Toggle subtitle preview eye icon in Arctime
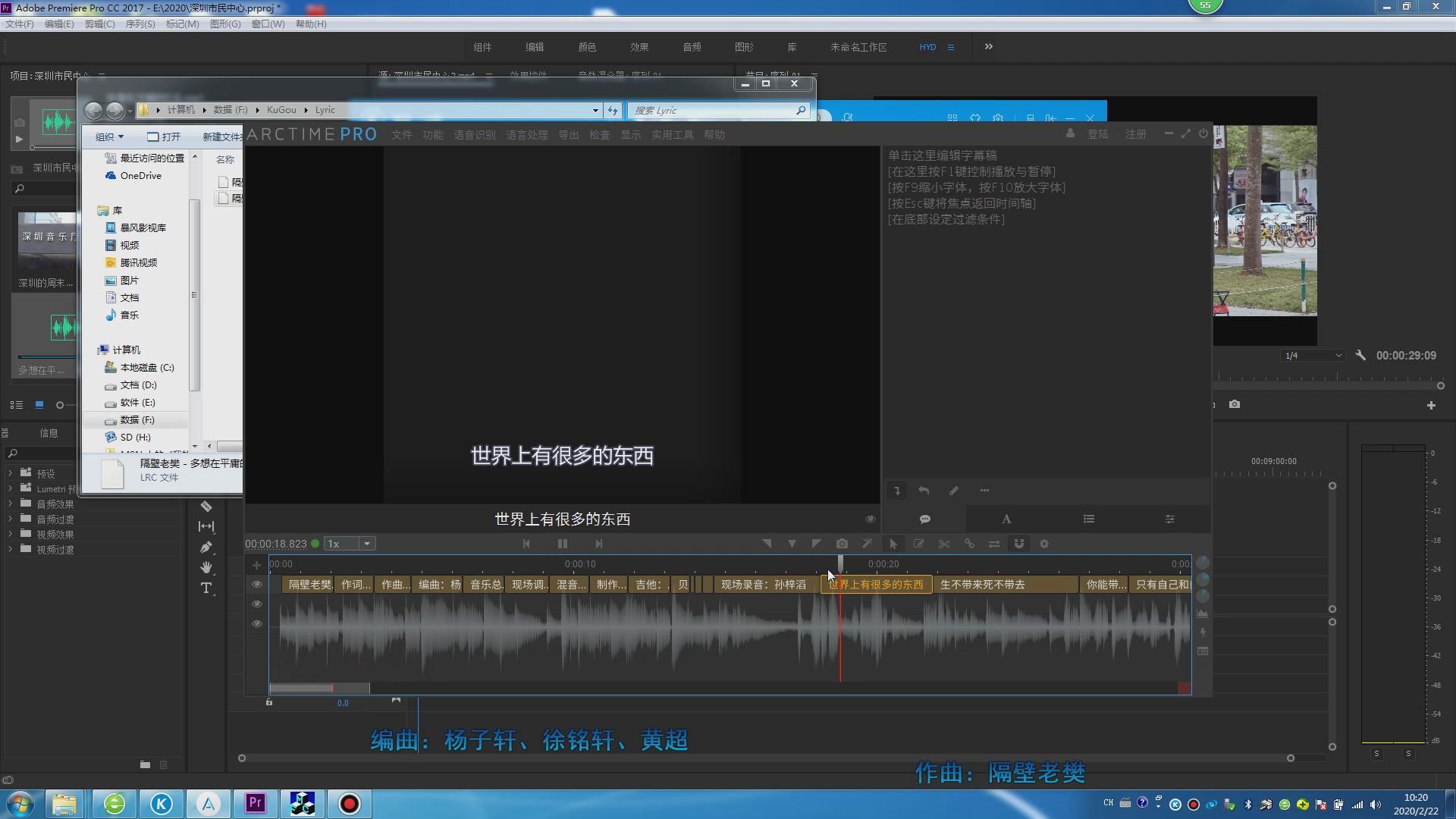The image size is (1456, 819). [x=871, y=519]
